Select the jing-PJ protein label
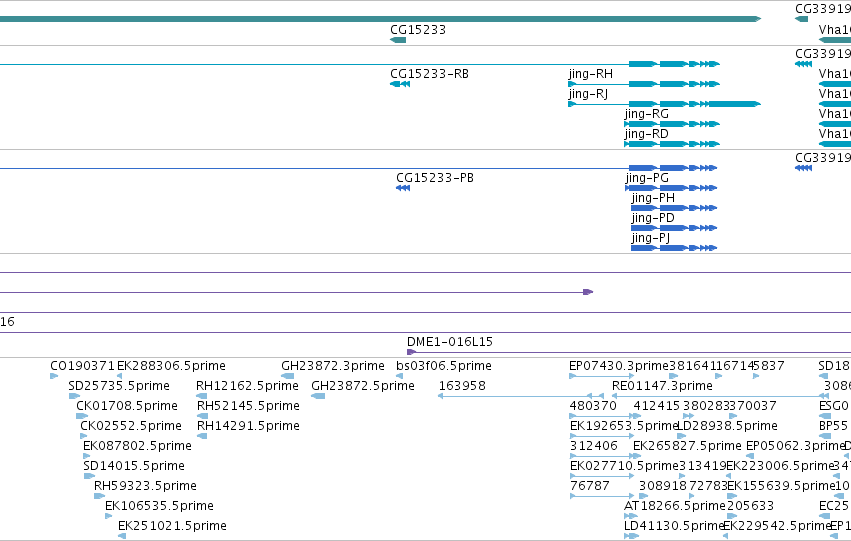Viewport: 851px width, 541px height. 650,238
